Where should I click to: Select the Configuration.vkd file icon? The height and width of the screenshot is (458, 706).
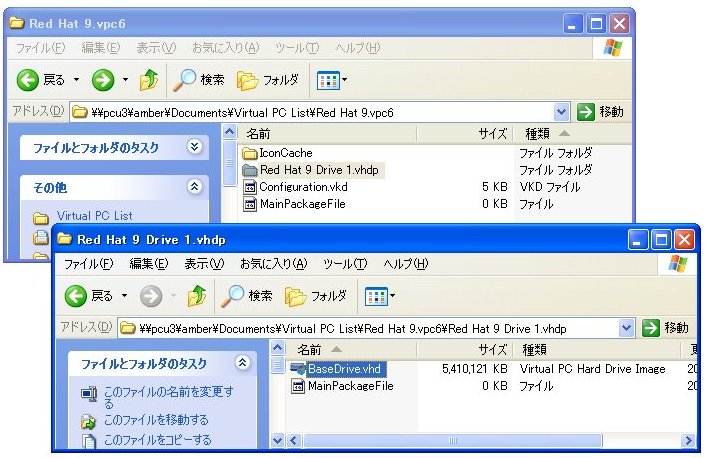[250, 187]
